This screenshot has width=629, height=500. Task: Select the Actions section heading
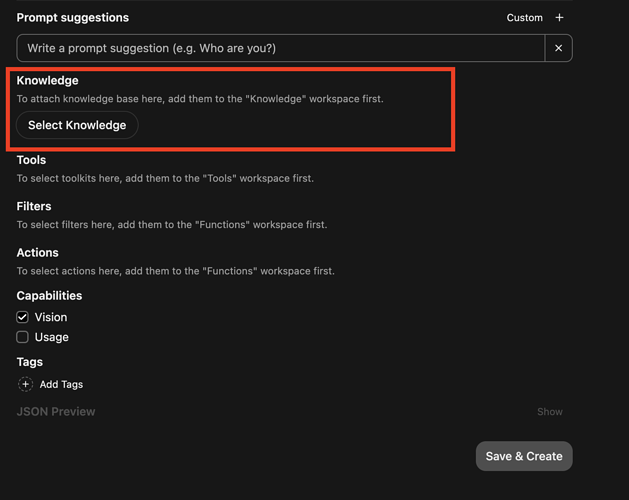[x=37, y=253]
